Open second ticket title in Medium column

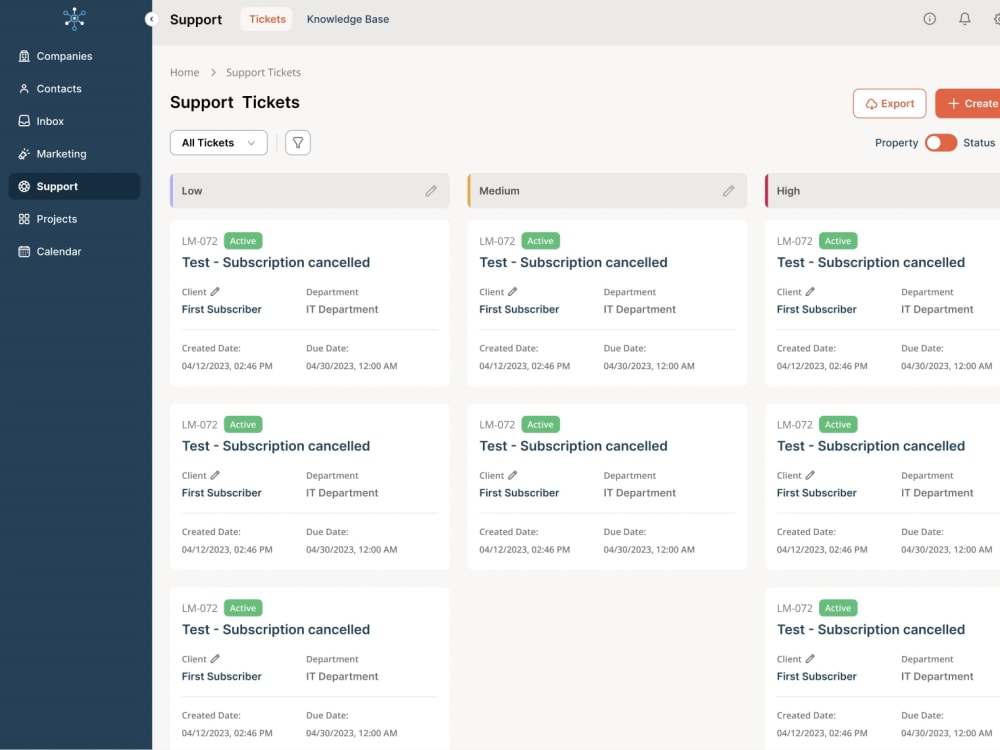[573, 446]
